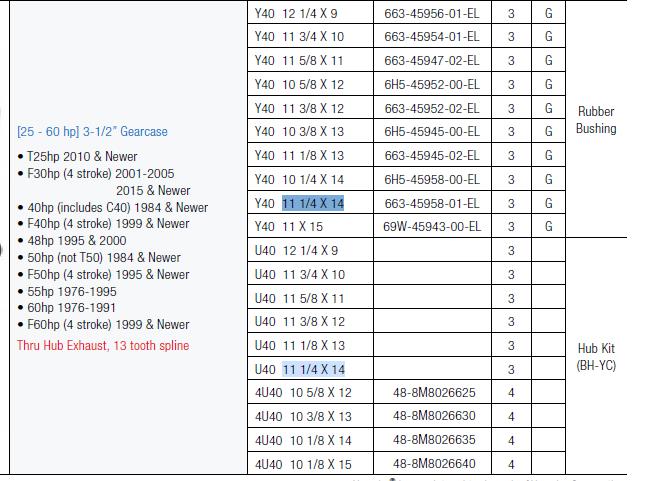Click part number 663-45956-01-EL
651x481 pixels.
(x=431, y=14)
